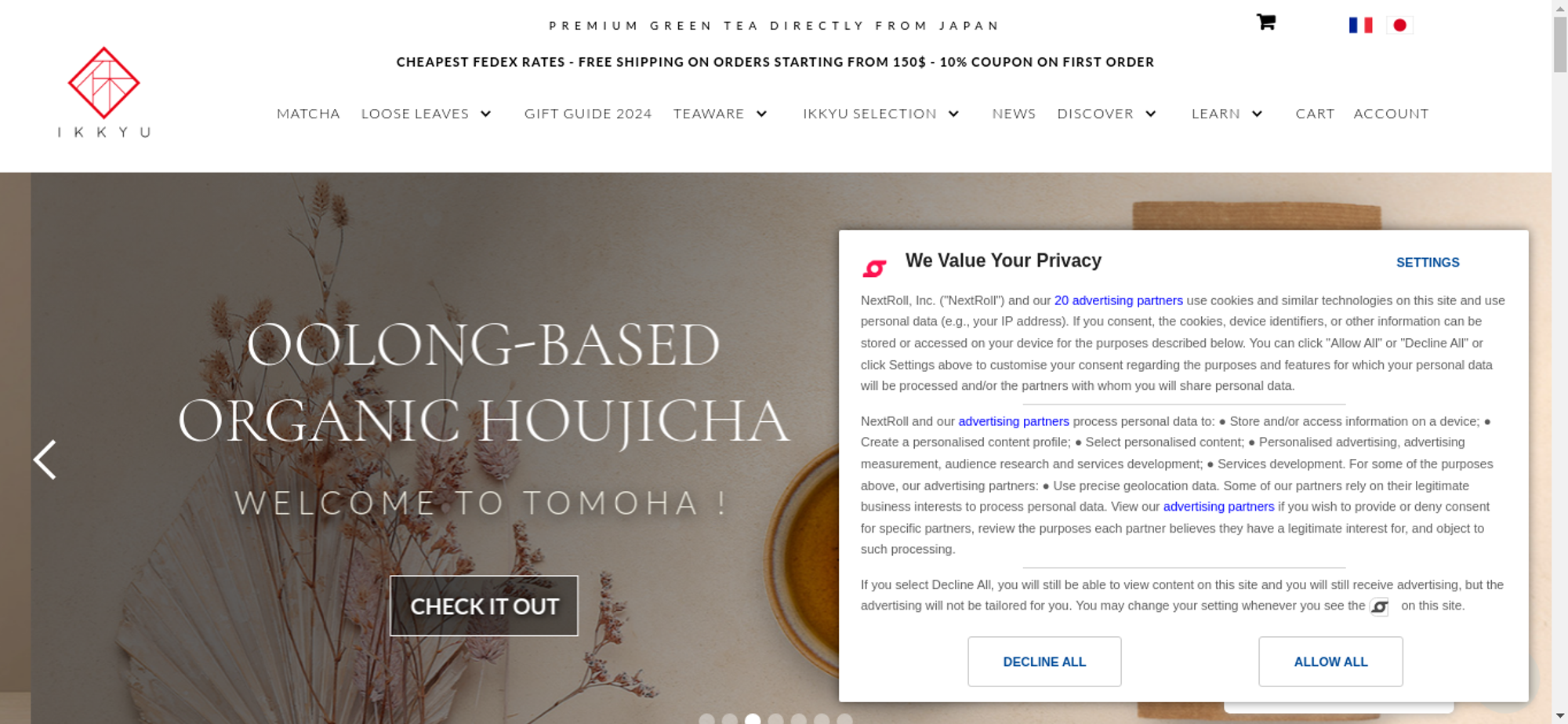Open the Gift Guide 2024 menu item

tap(588, 114)
